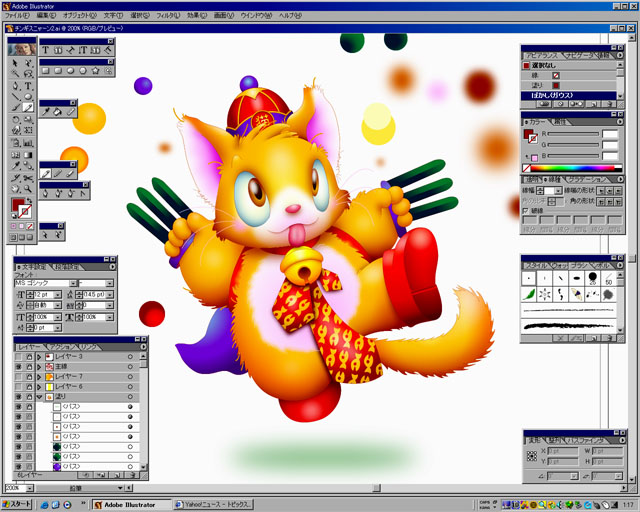Toggle visibility eye of 塗り layer
Image resolution: width=640 pixels, height=512 pixels.
(x=18, y=396)
